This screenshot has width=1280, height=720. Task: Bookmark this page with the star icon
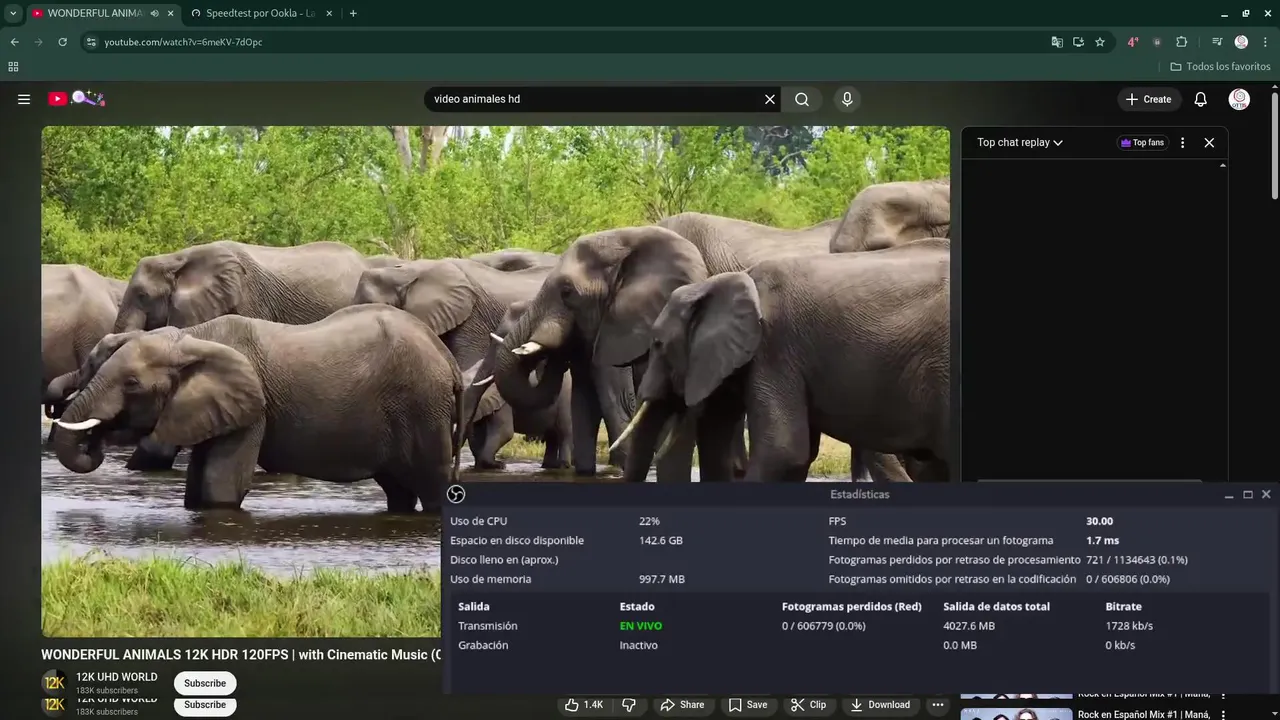(1100, 42)
